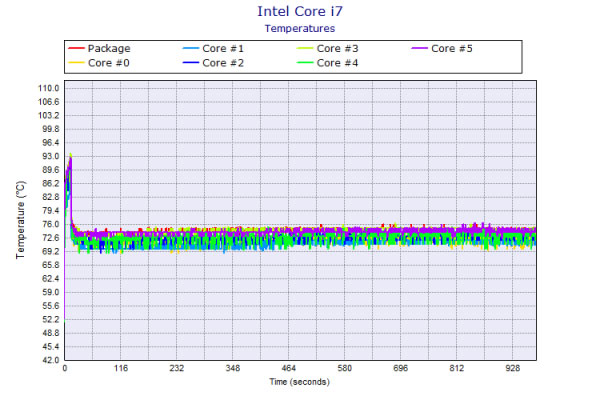Image resolution: width=600 pixels, height=400 pixels.
Task: Click the 72.6 y-axis label
Action: tap(51, 238)
